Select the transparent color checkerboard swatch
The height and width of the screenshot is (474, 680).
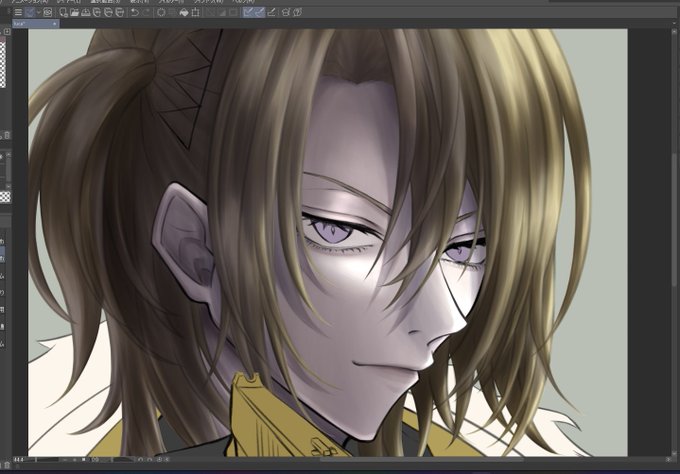[5, 197]
